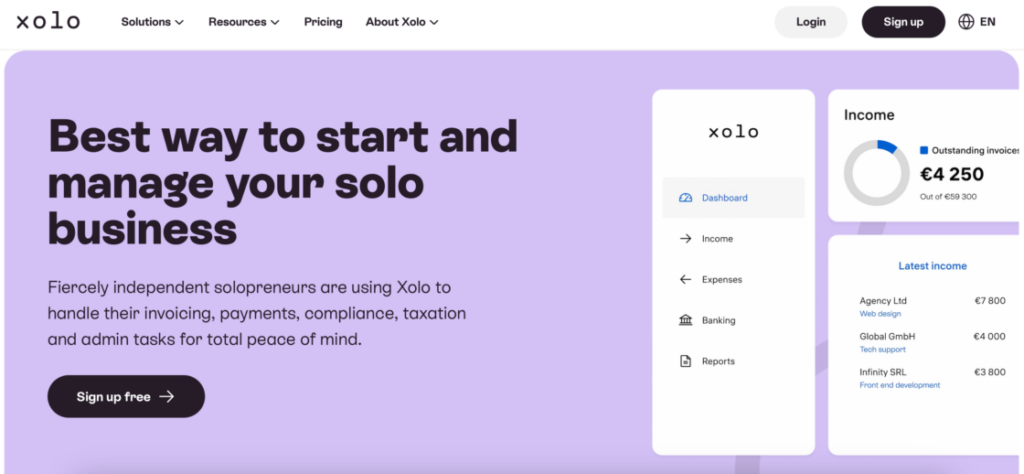
Task: Click the €4 250 outstanding amount
Action: (952, 174)
